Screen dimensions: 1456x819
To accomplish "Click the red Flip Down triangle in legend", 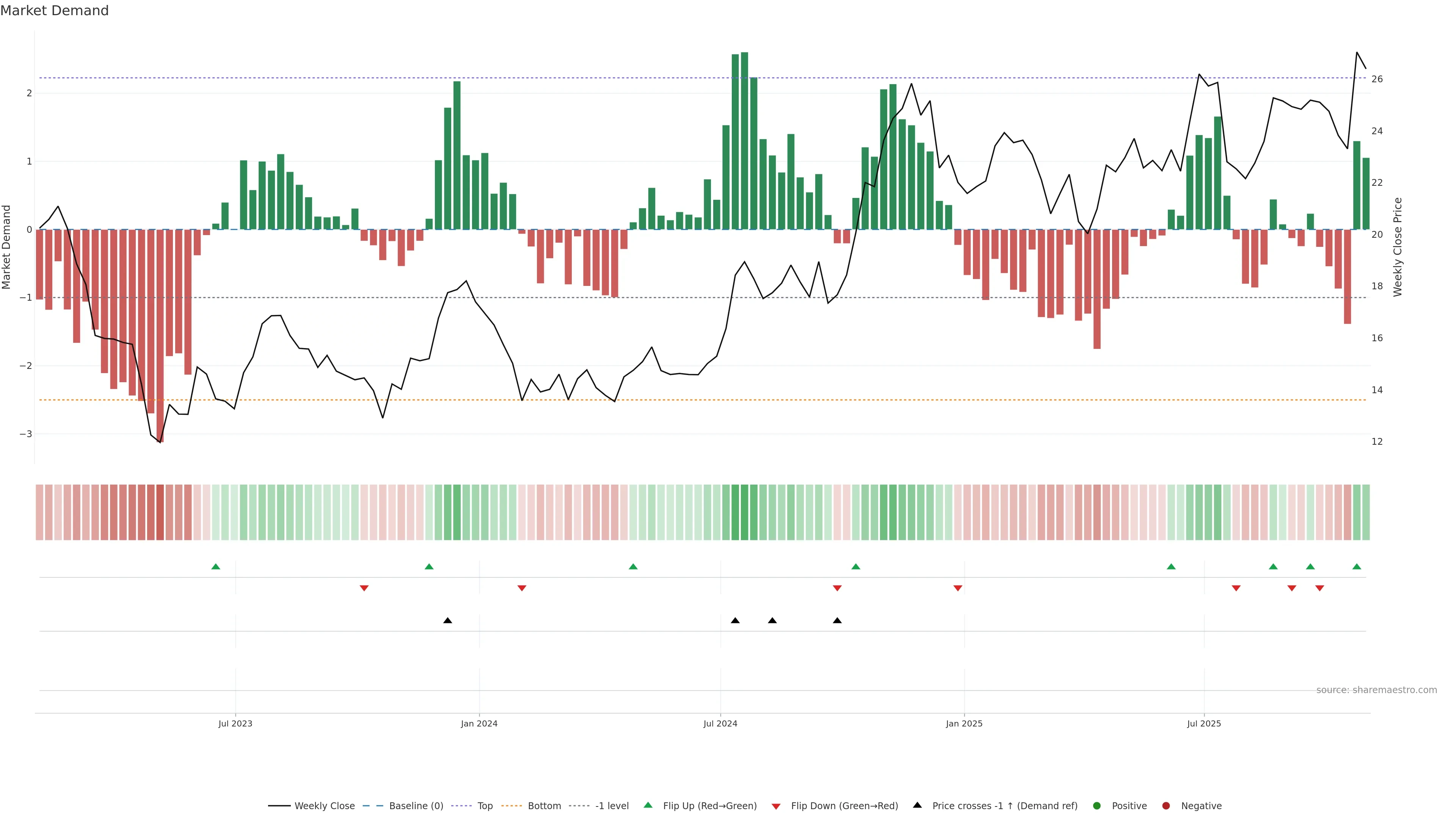I will pyautogui.click(x=775, y=806).
